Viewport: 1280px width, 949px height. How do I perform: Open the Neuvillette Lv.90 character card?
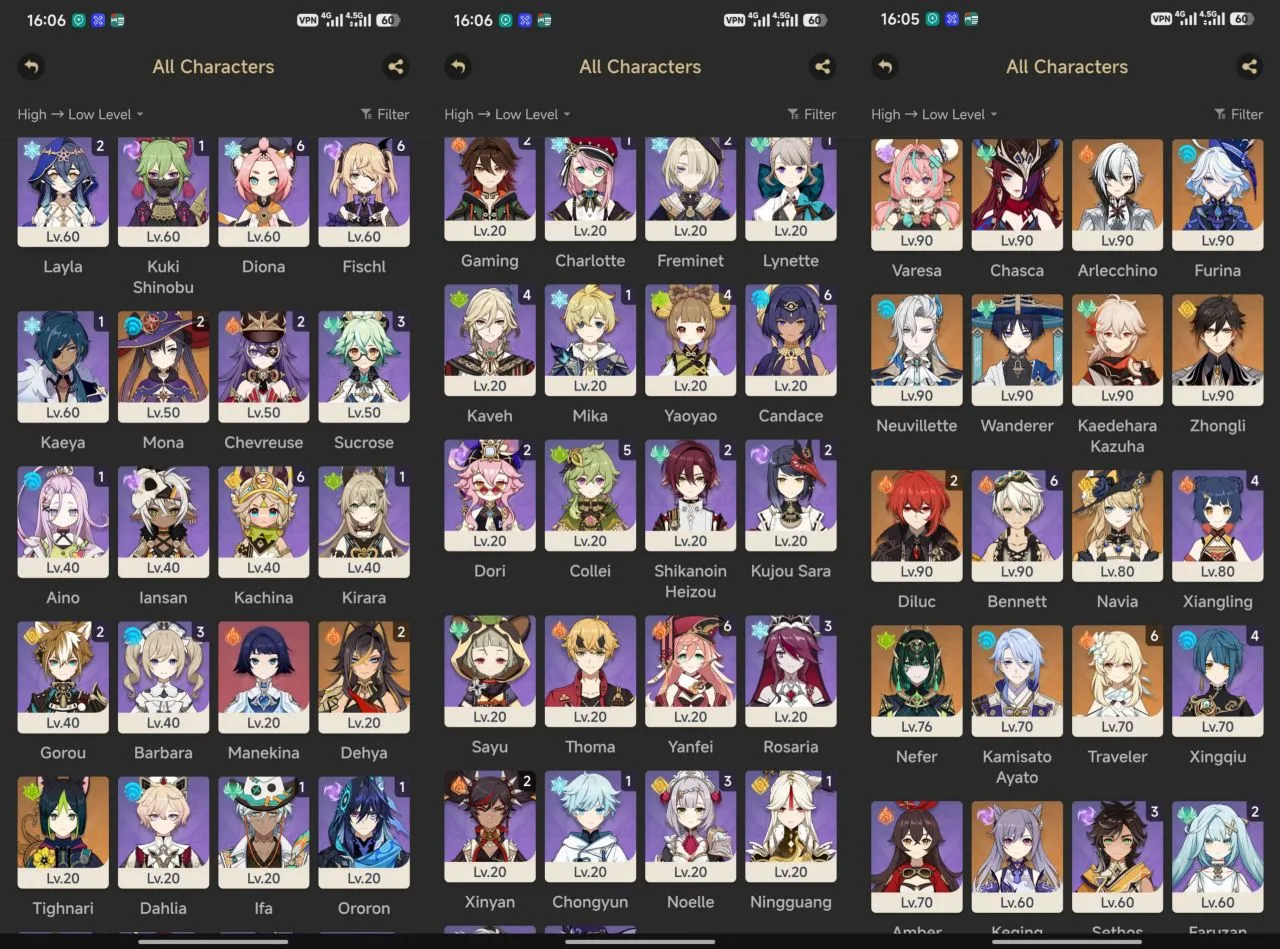click(916, 351)
